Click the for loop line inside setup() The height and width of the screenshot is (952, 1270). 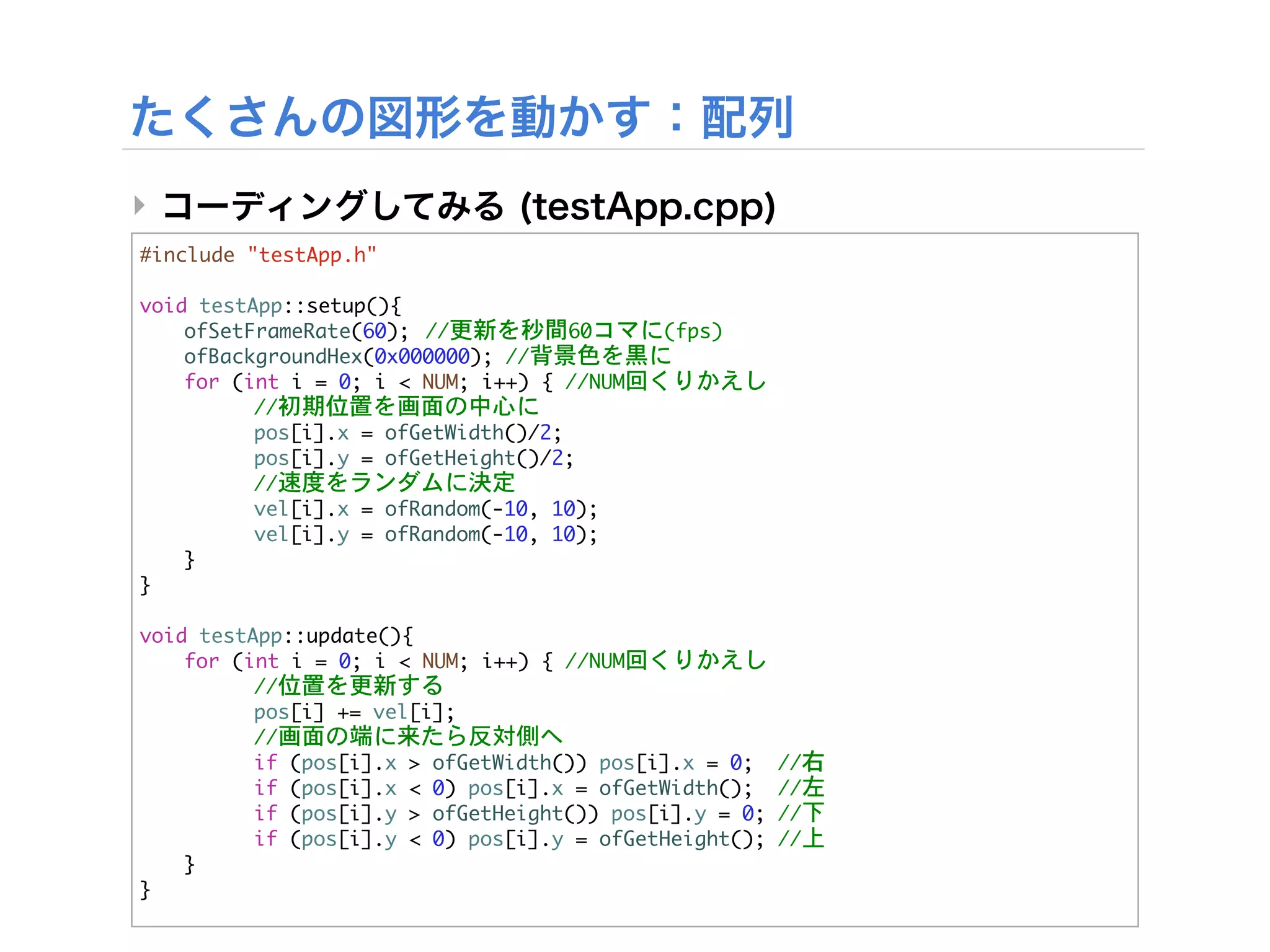coord(475,381)
